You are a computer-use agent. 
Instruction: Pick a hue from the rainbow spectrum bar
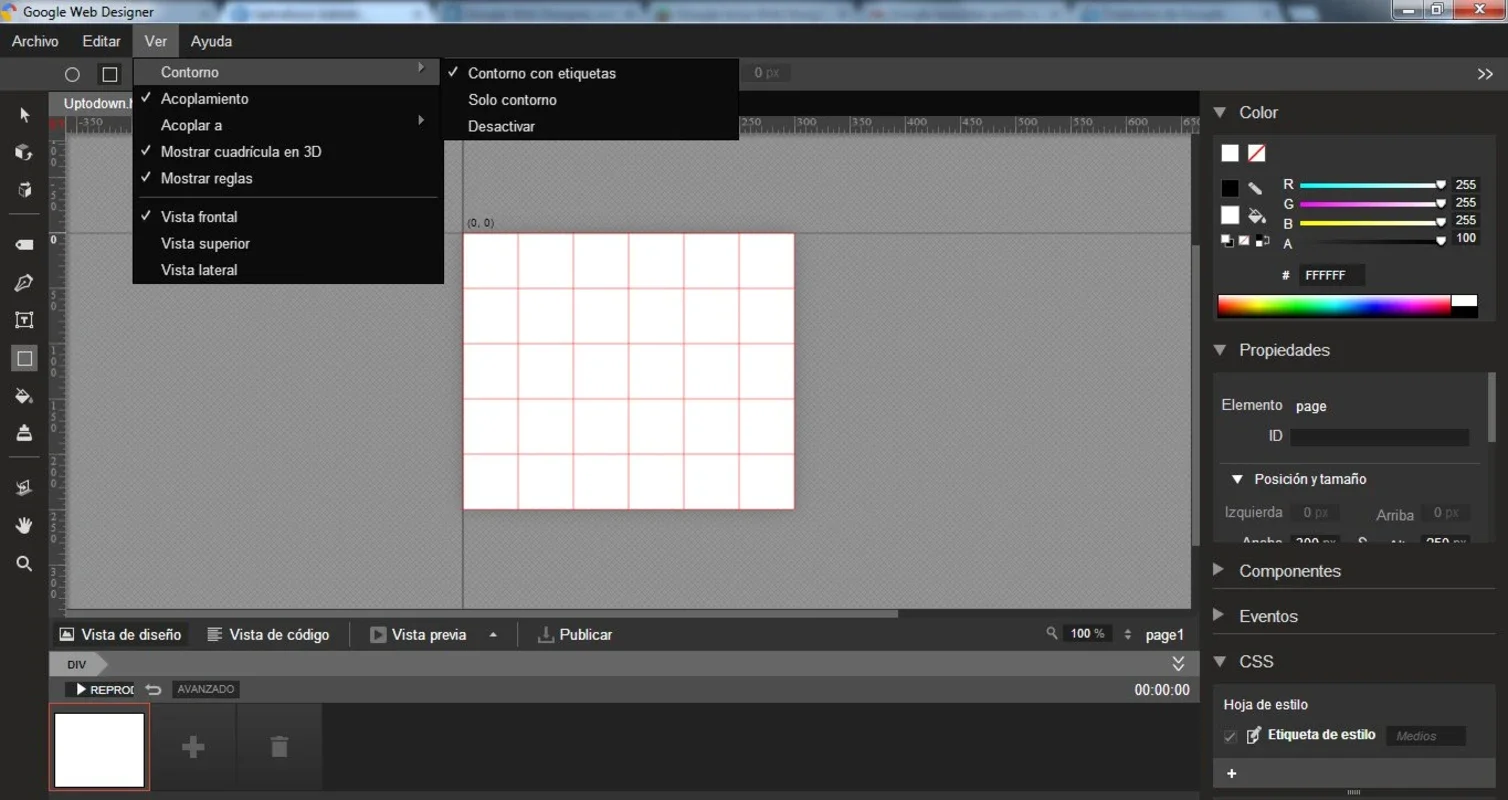point(1334,306)
